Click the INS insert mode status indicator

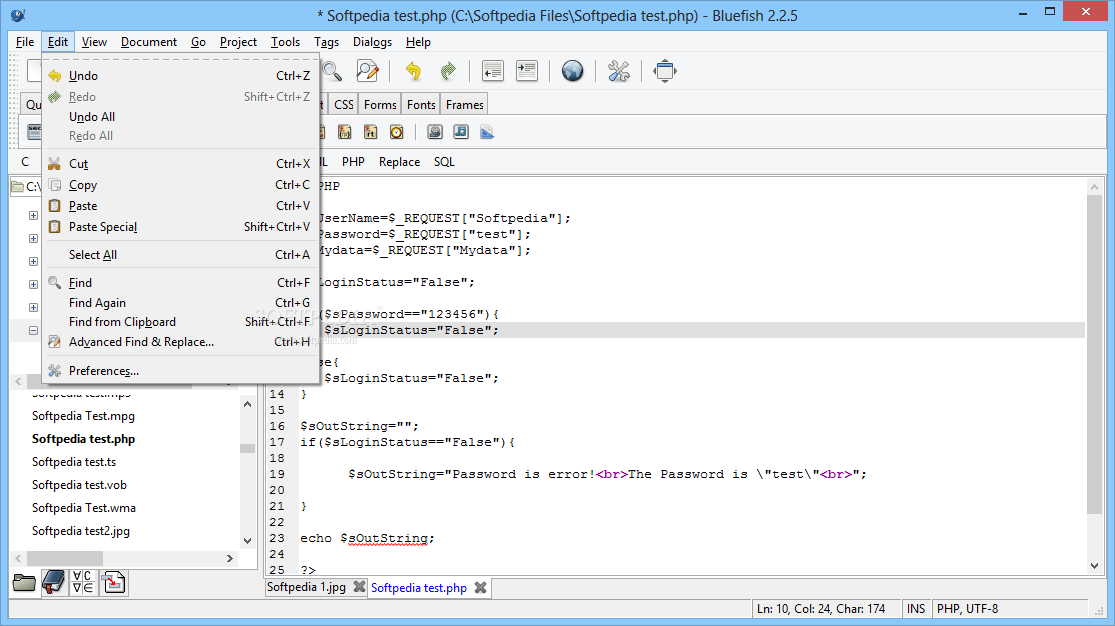(x=916, y=609)
